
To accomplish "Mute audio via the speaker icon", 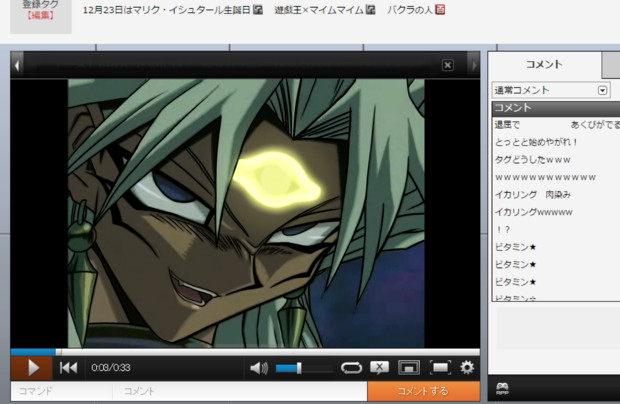I will point(259,368).
